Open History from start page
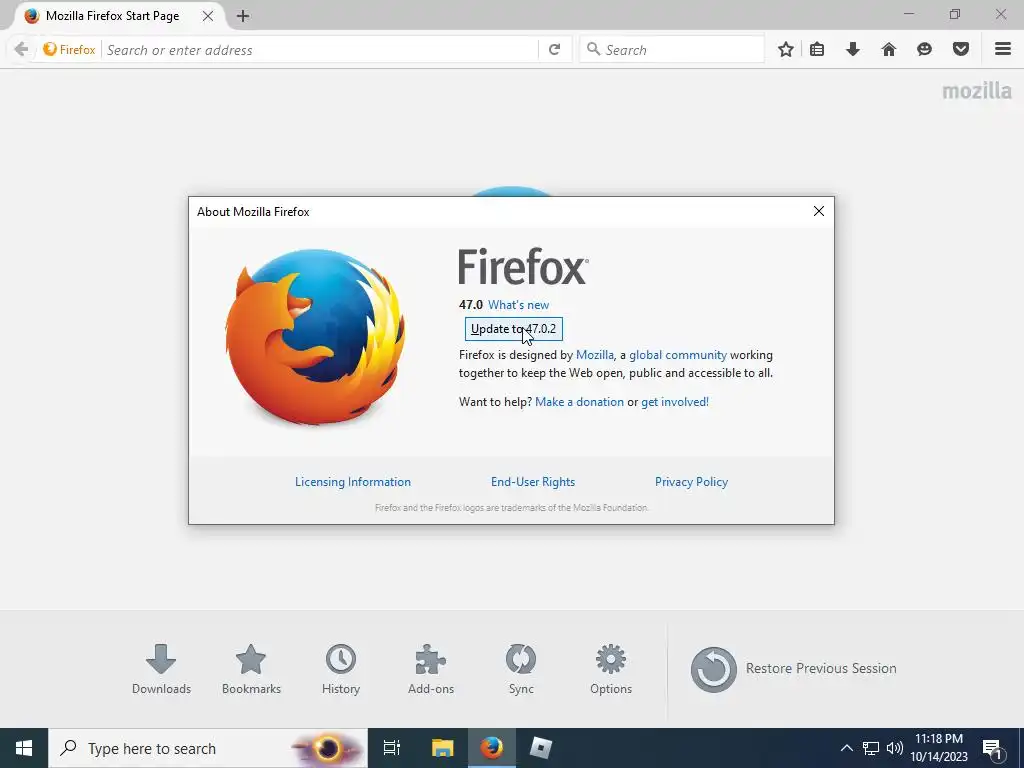The height and width of the screenshot is (768, 1024). 341,669
